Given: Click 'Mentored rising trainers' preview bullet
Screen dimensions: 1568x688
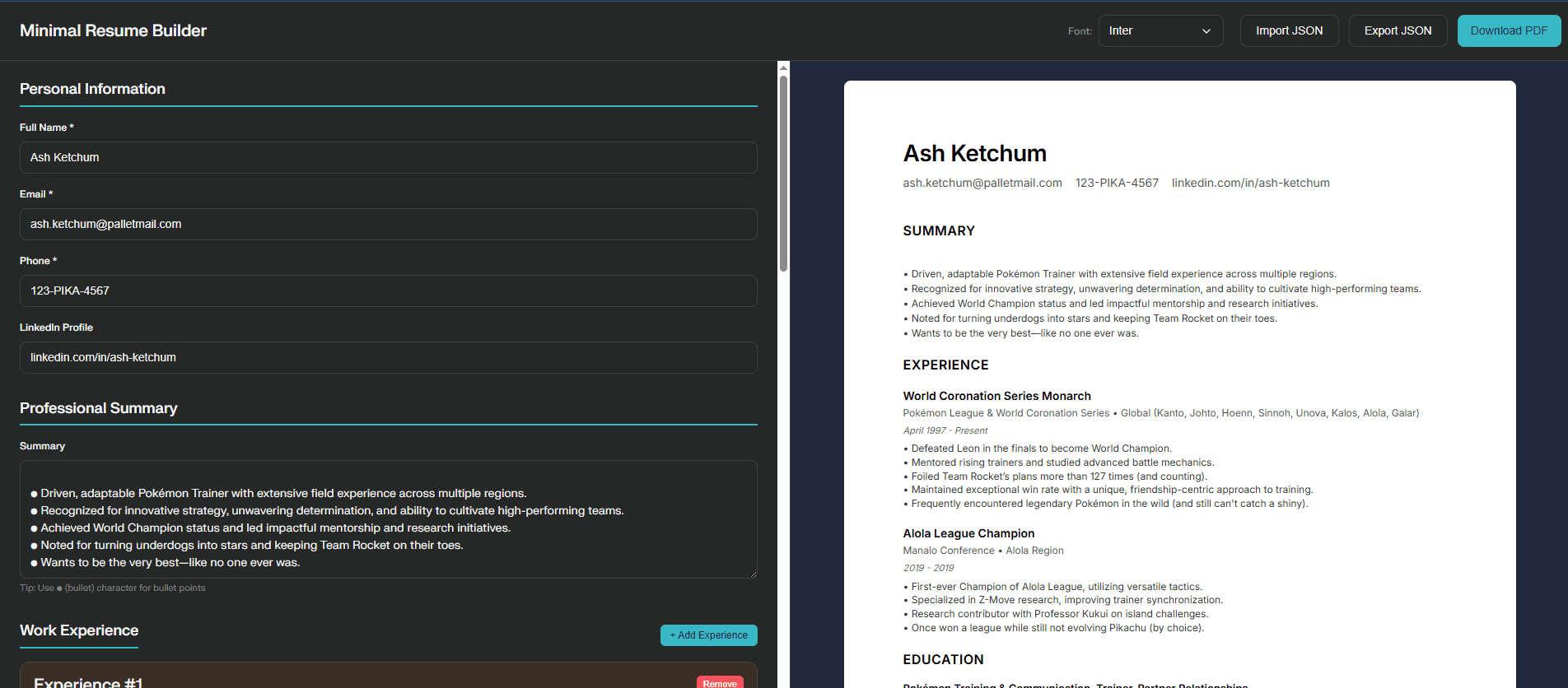Looking at the screenshot, I should (1059, 463).
